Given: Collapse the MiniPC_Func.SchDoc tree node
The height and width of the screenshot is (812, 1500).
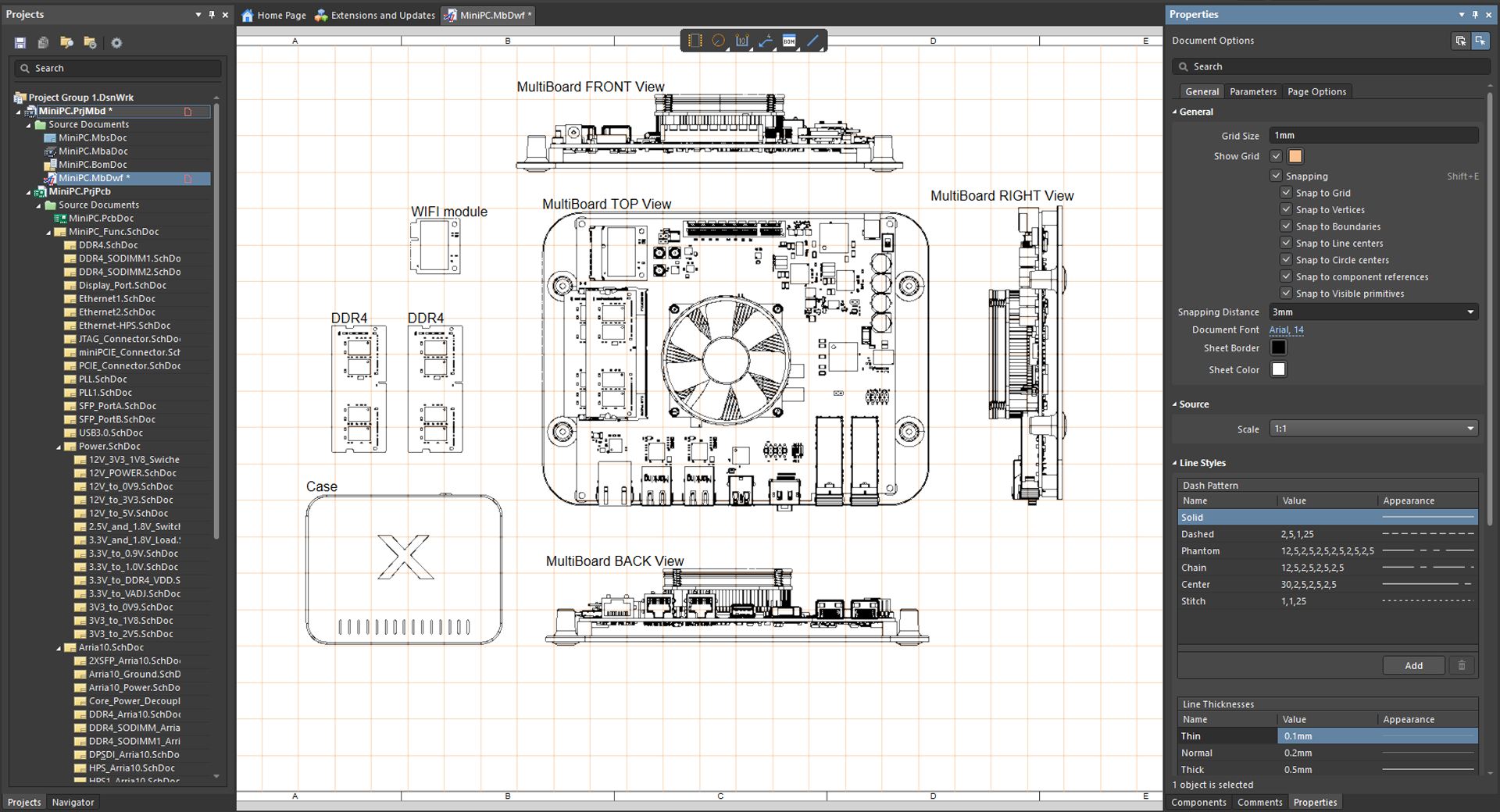Looking at the screenshot, I should 48,233.
